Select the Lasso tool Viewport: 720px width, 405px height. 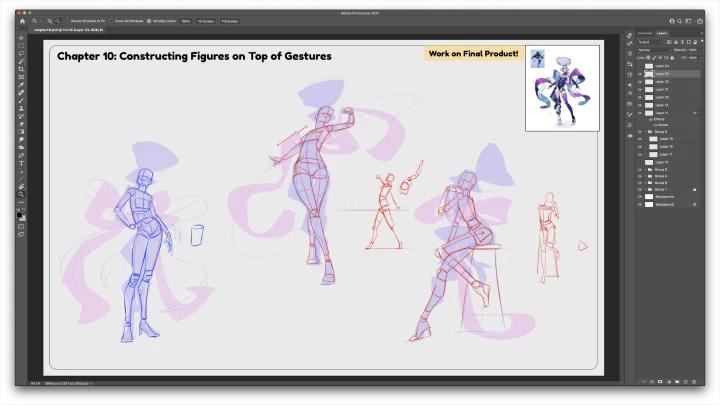(x=21, y=54)
